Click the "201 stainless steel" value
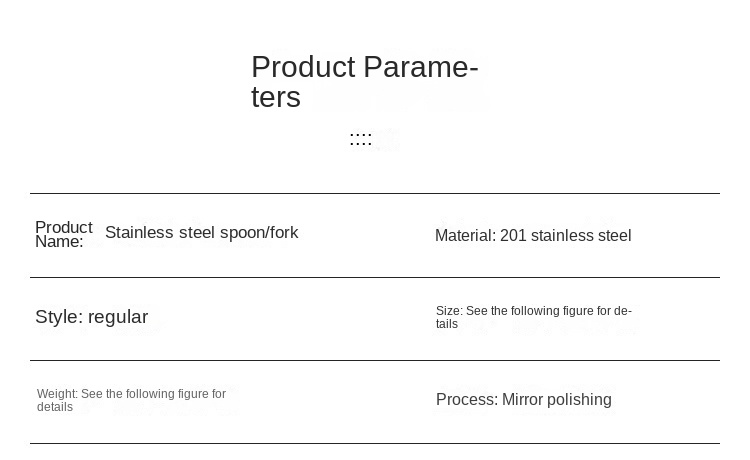 click(x=565, y=236)
